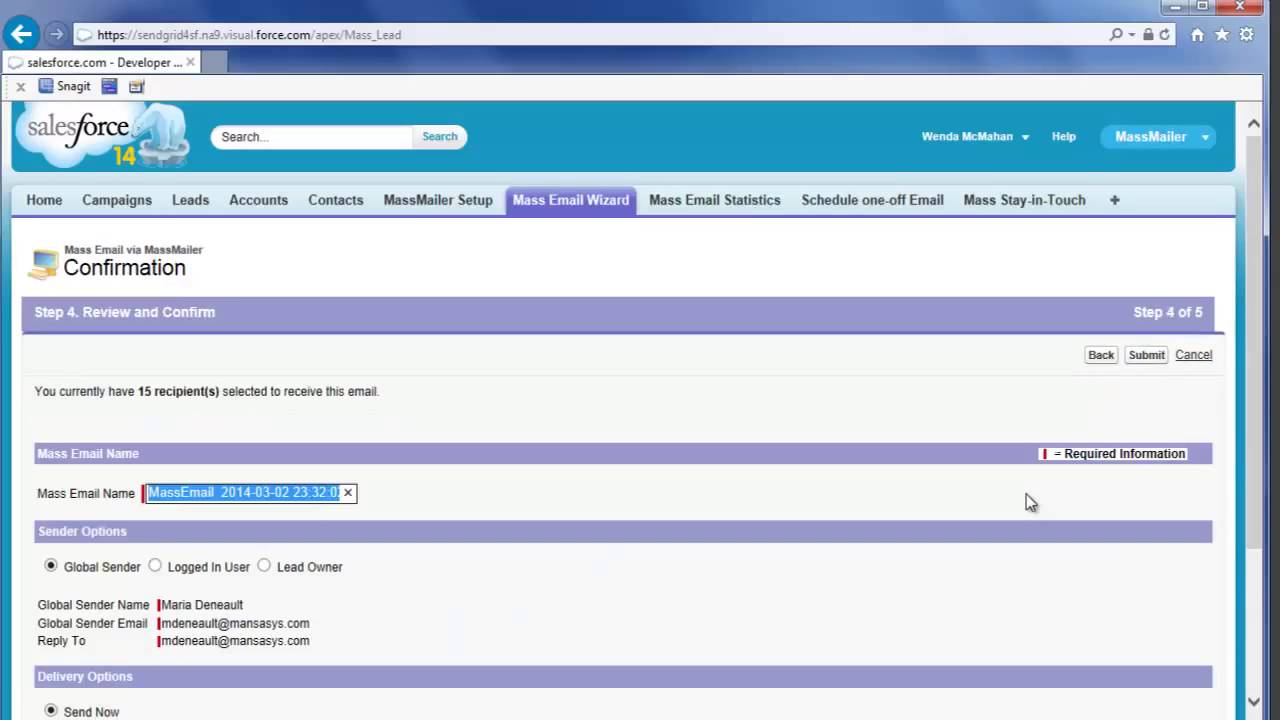This screenshot has width=1280, height=720.
Task: Click the Global Sender Email address value
Action: click(x=235, y=623)
